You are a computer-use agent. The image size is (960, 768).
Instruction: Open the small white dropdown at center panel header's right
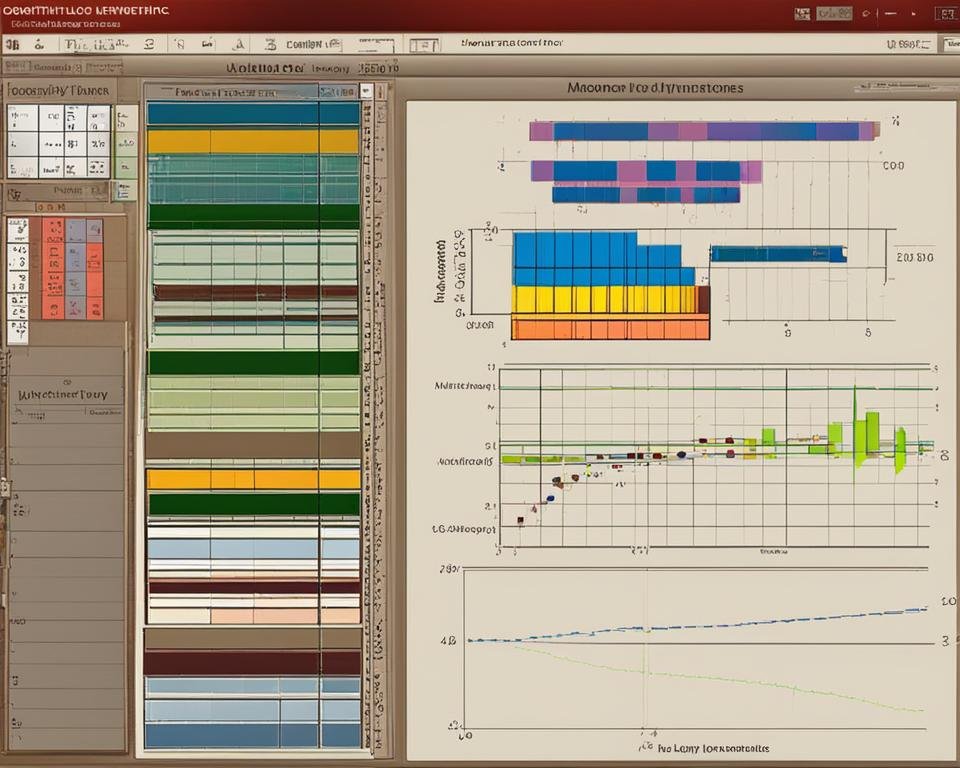tap(366, 91)
